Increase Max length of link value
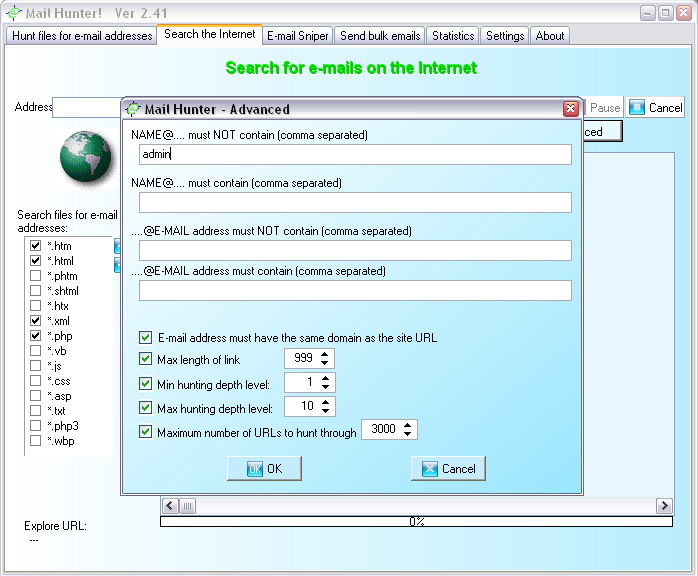The image size is (698, 576). point(325,354)
